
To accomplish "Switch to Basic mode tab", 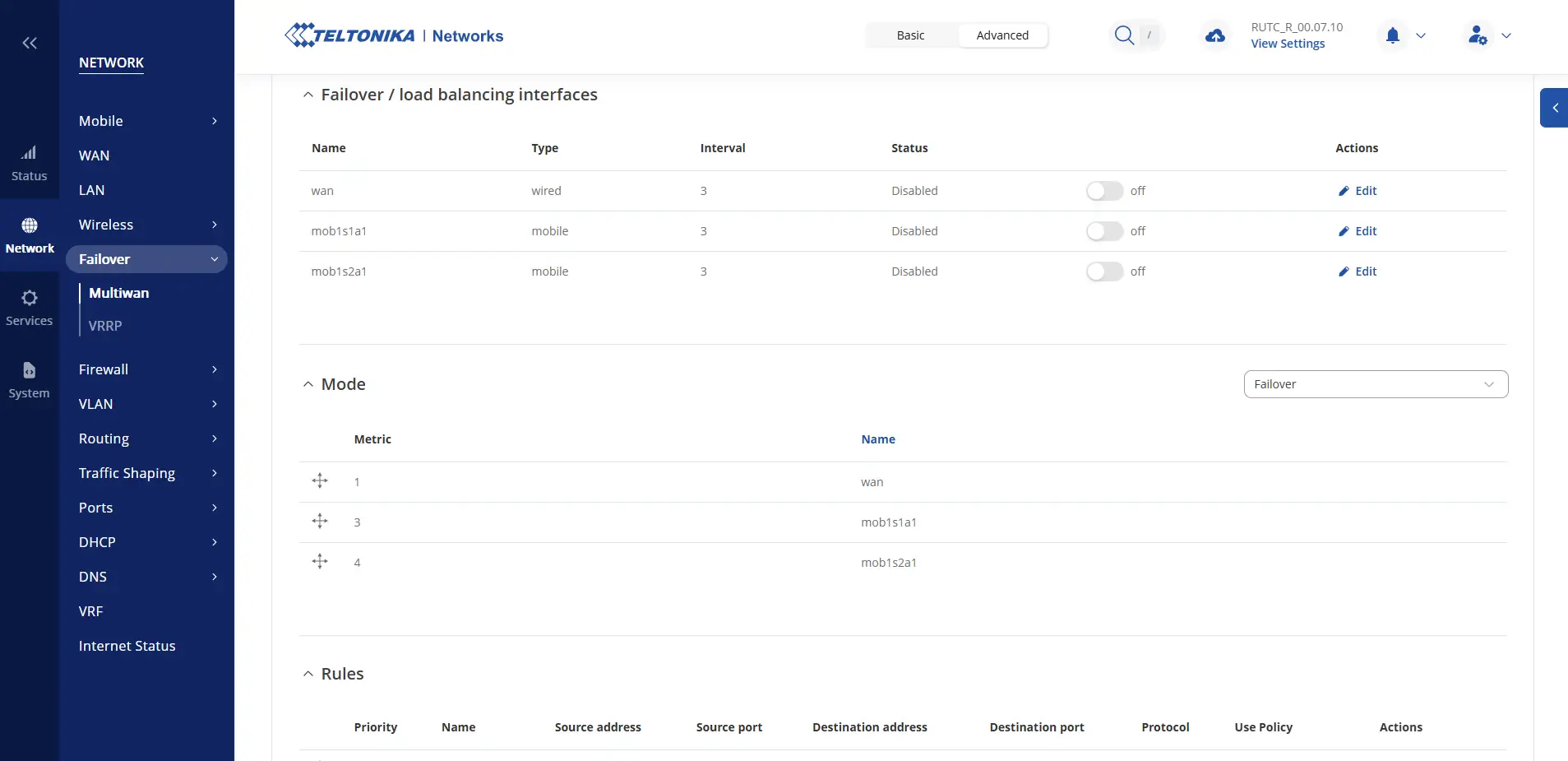I will (x=910, y=35).
